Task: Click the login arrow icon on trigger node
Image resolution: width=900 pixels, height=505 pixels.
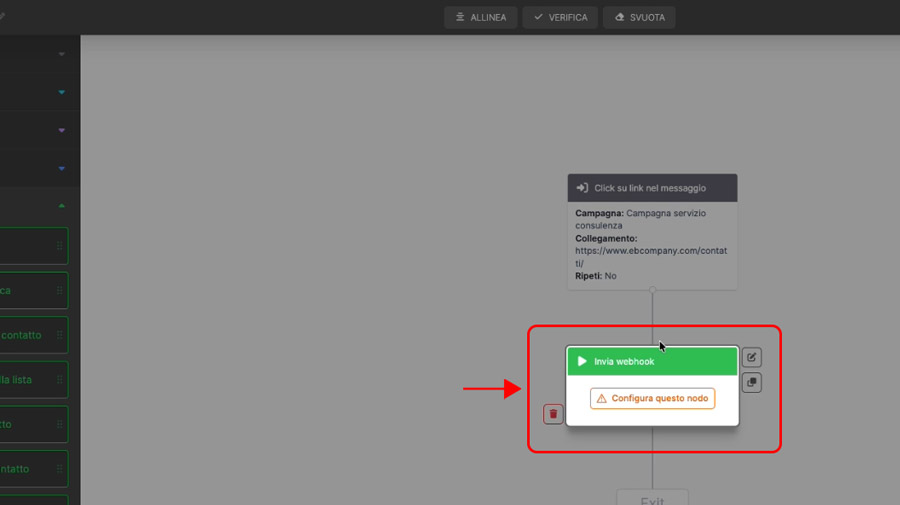Action: coord(582,188)
